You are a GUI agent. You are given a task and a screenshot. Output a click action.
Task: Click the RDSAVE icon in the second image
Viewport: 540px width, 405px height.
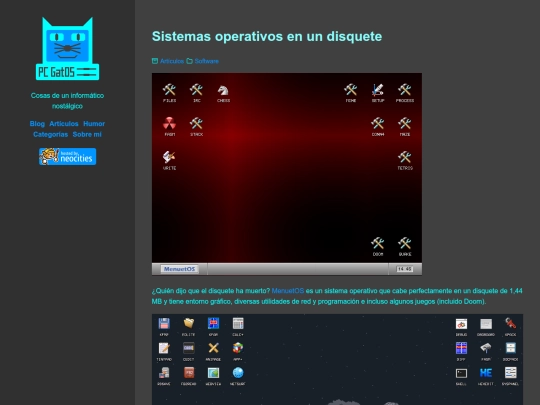164,376
